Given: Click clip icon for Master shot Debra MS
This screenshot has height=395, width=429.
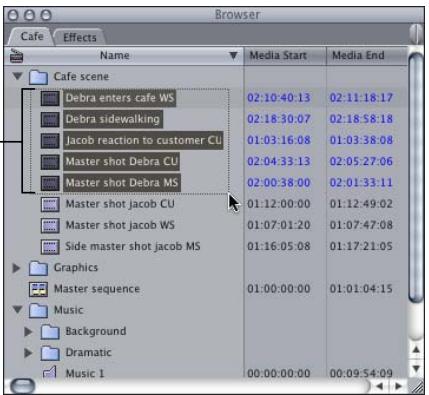Looking at the screenshot, I should tap(50, 183).
